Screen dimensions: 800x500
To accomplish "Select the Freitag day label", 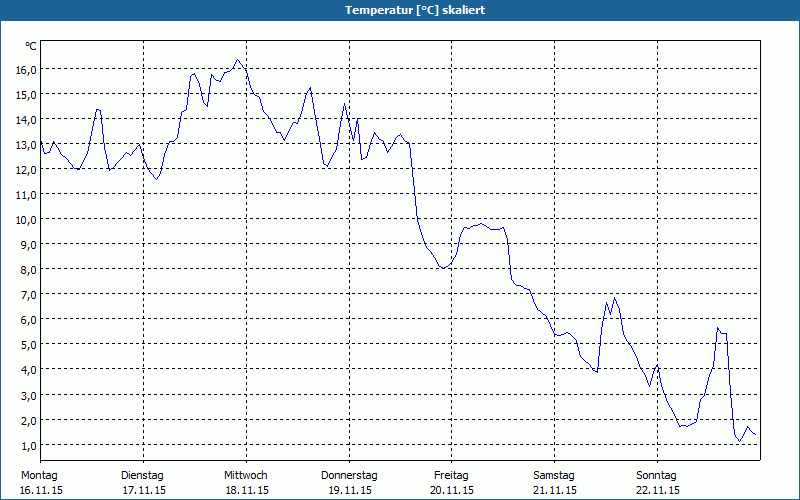I will [452, 475].
